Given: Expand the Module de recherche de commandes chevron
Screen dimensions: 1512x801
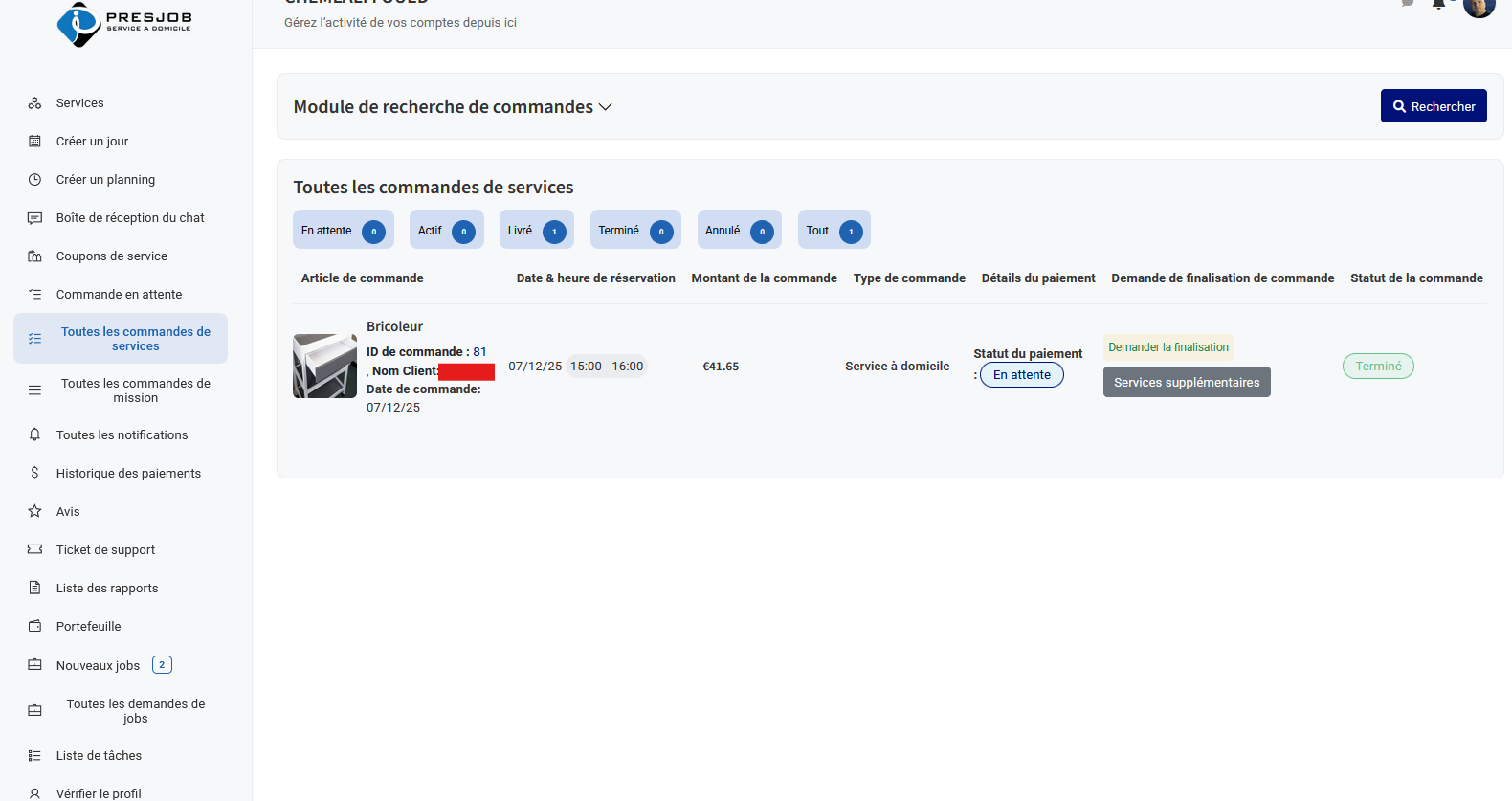Looking at the screenshot, I should pos(605,107).
